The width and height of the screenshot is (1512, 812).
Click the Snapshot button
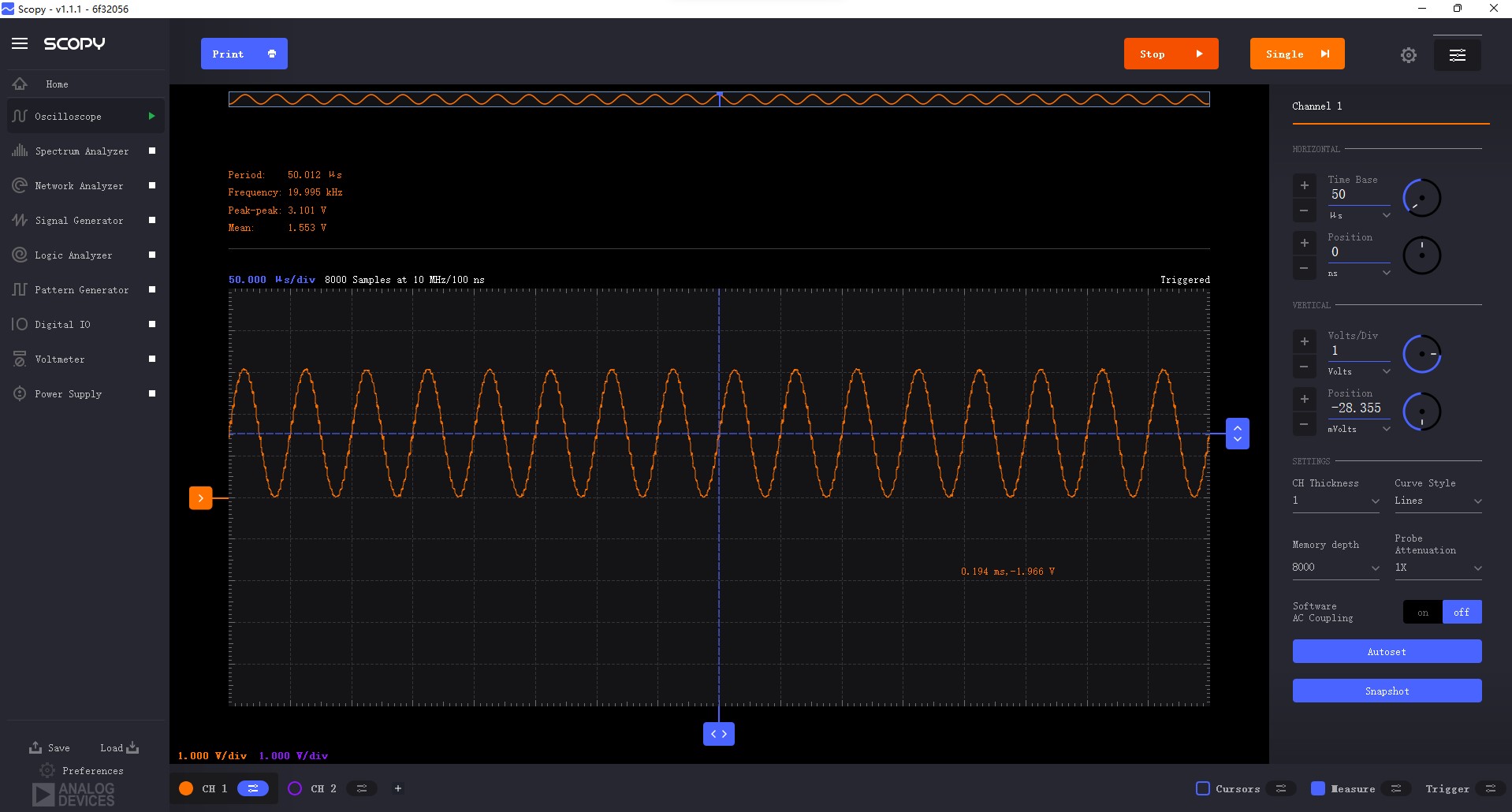pos(1387,691)
